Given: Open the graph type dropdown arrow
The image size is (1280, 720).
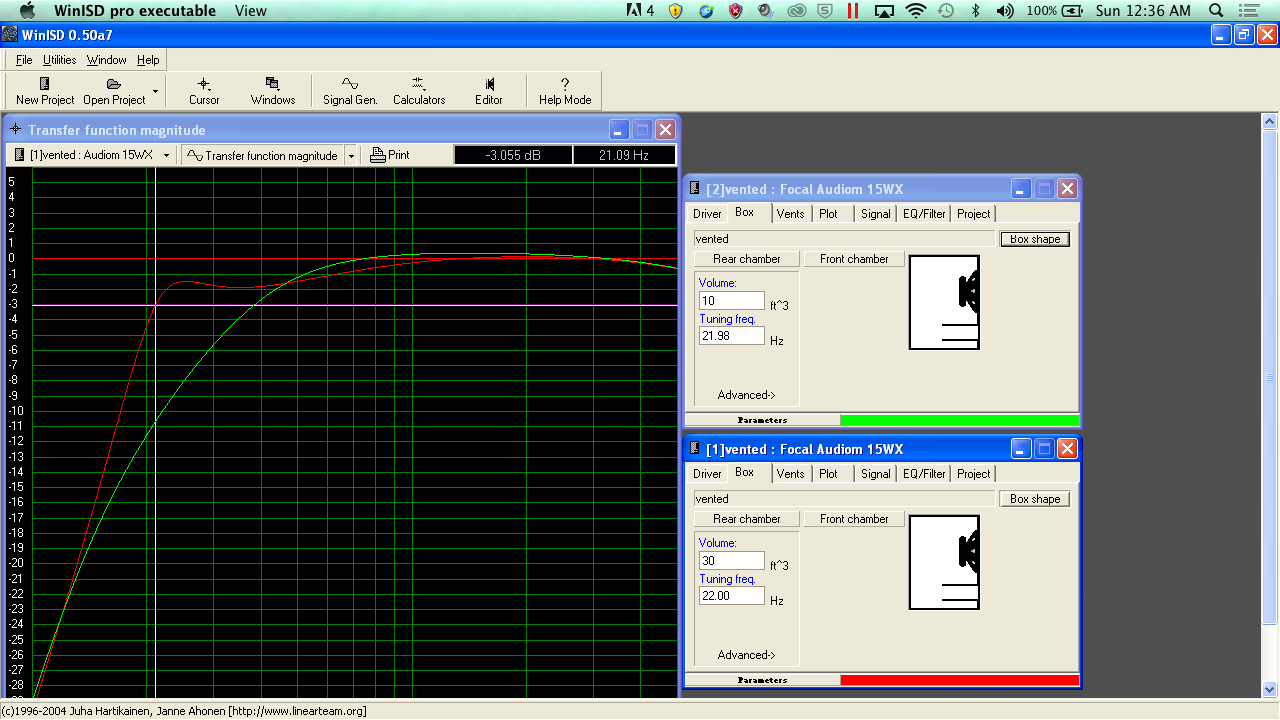Looking at the screenshot, I should pos(351,155).
